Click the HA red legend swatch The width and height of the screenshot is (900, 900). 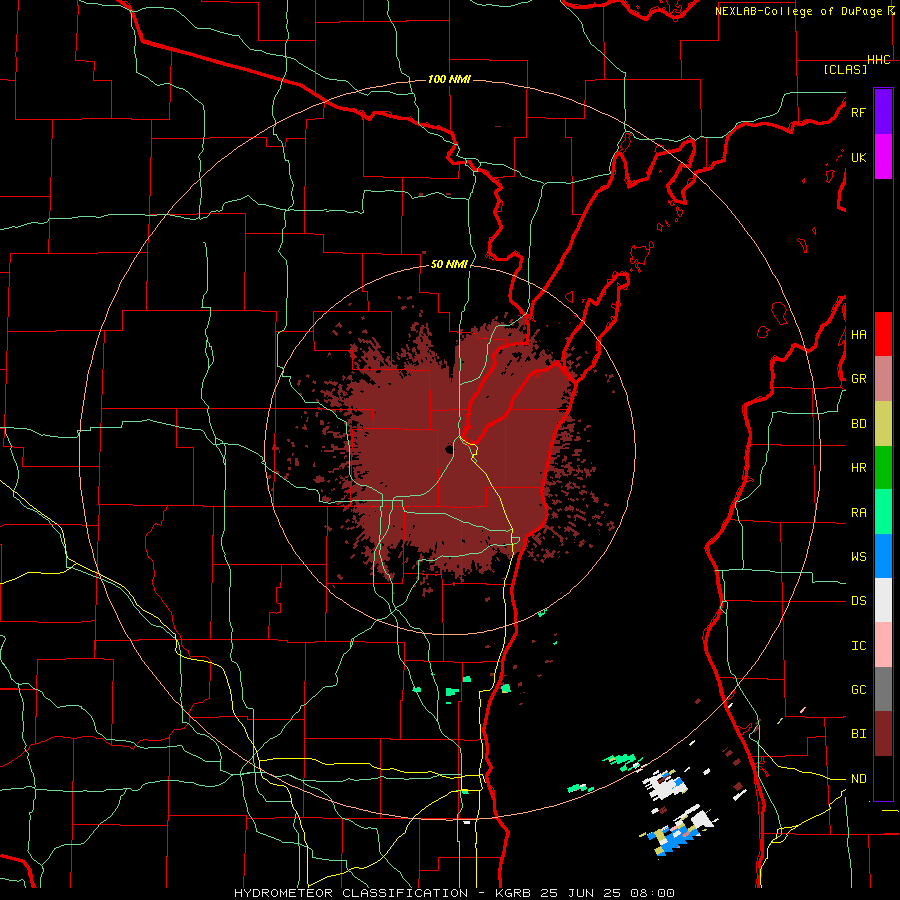coord(883,334)
